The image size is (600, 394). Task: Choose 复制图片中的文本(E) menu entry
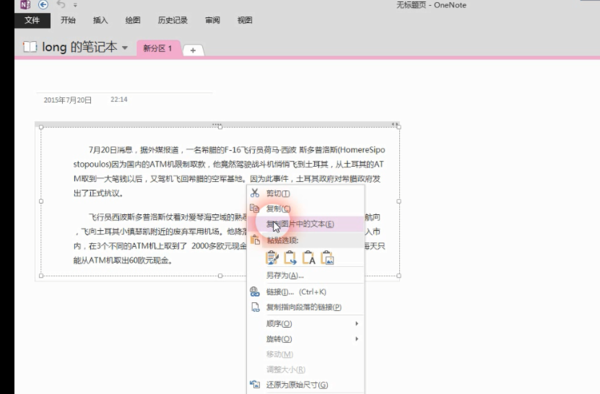[306, 224]
